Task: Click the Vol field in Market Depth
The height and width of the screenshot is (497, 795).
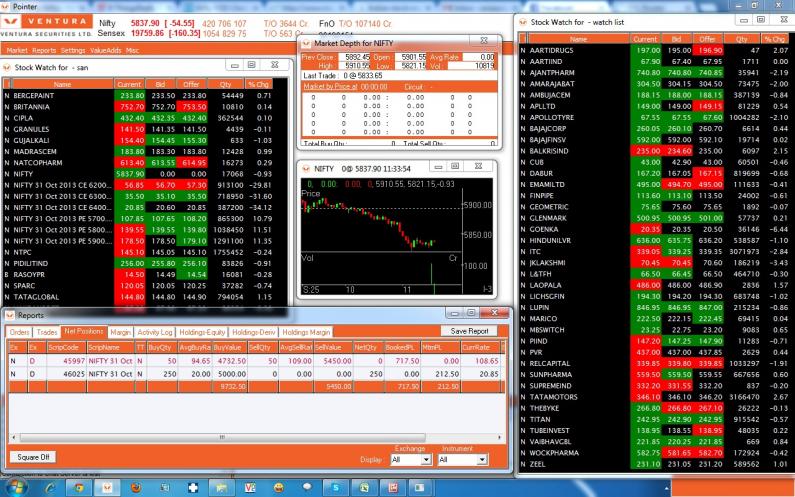Action: click(472, 66)
